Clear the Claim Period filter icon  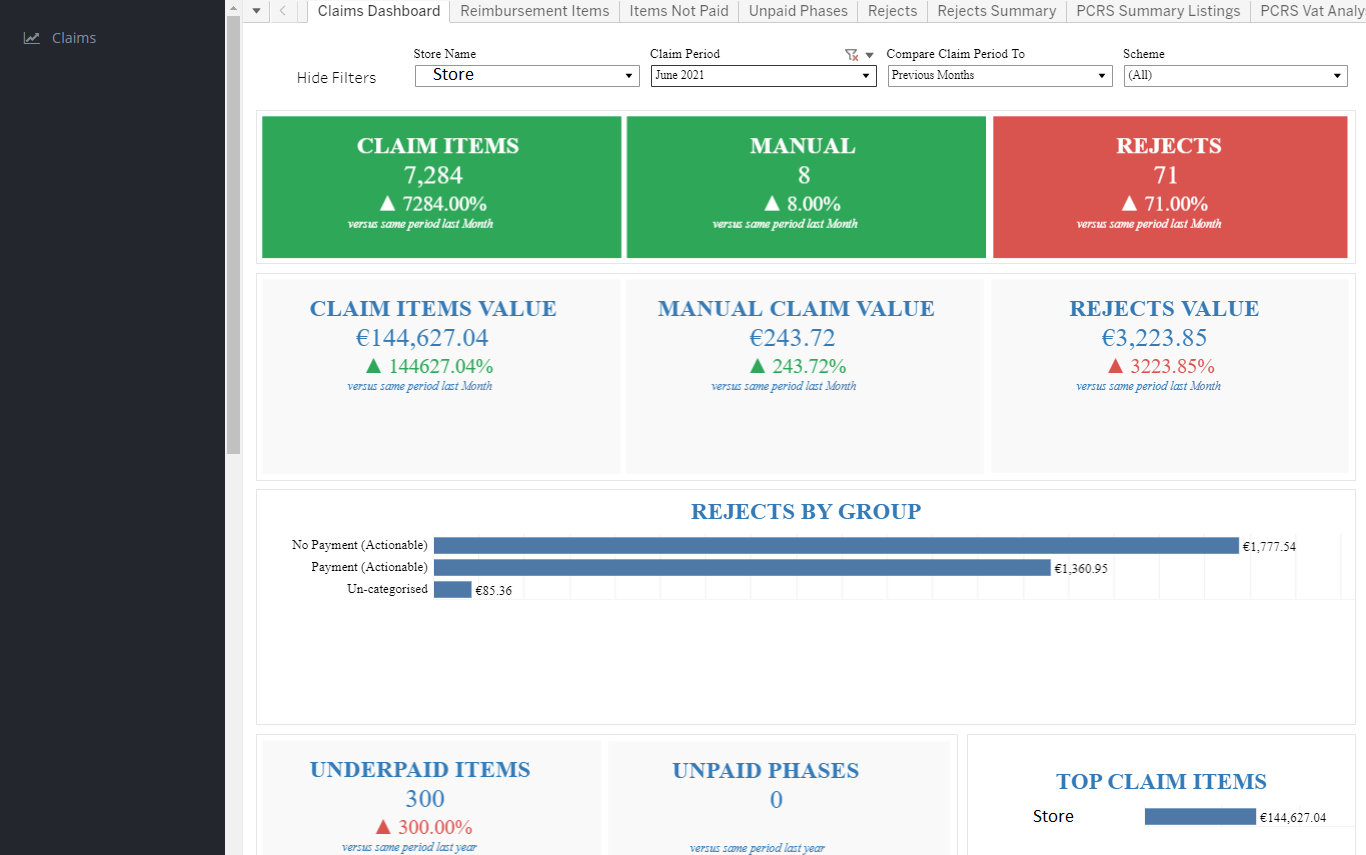851,55
